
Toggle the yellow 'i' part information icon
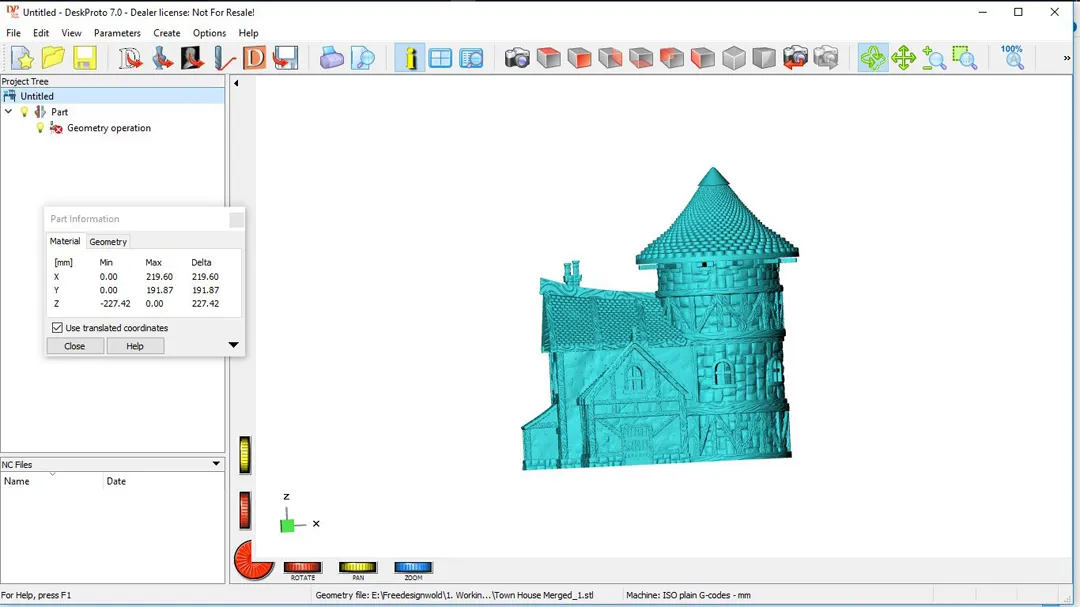[410, 58]
